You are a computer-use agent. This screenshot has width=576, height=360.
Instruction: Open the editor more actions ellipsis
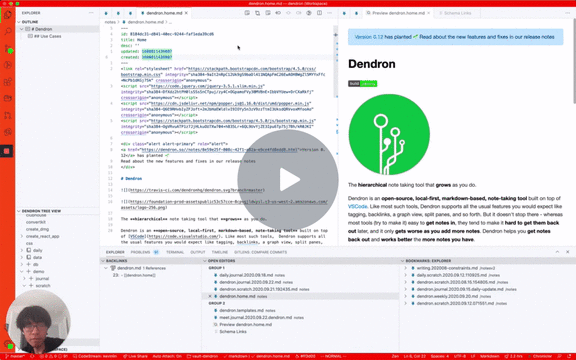coord(330,13)
